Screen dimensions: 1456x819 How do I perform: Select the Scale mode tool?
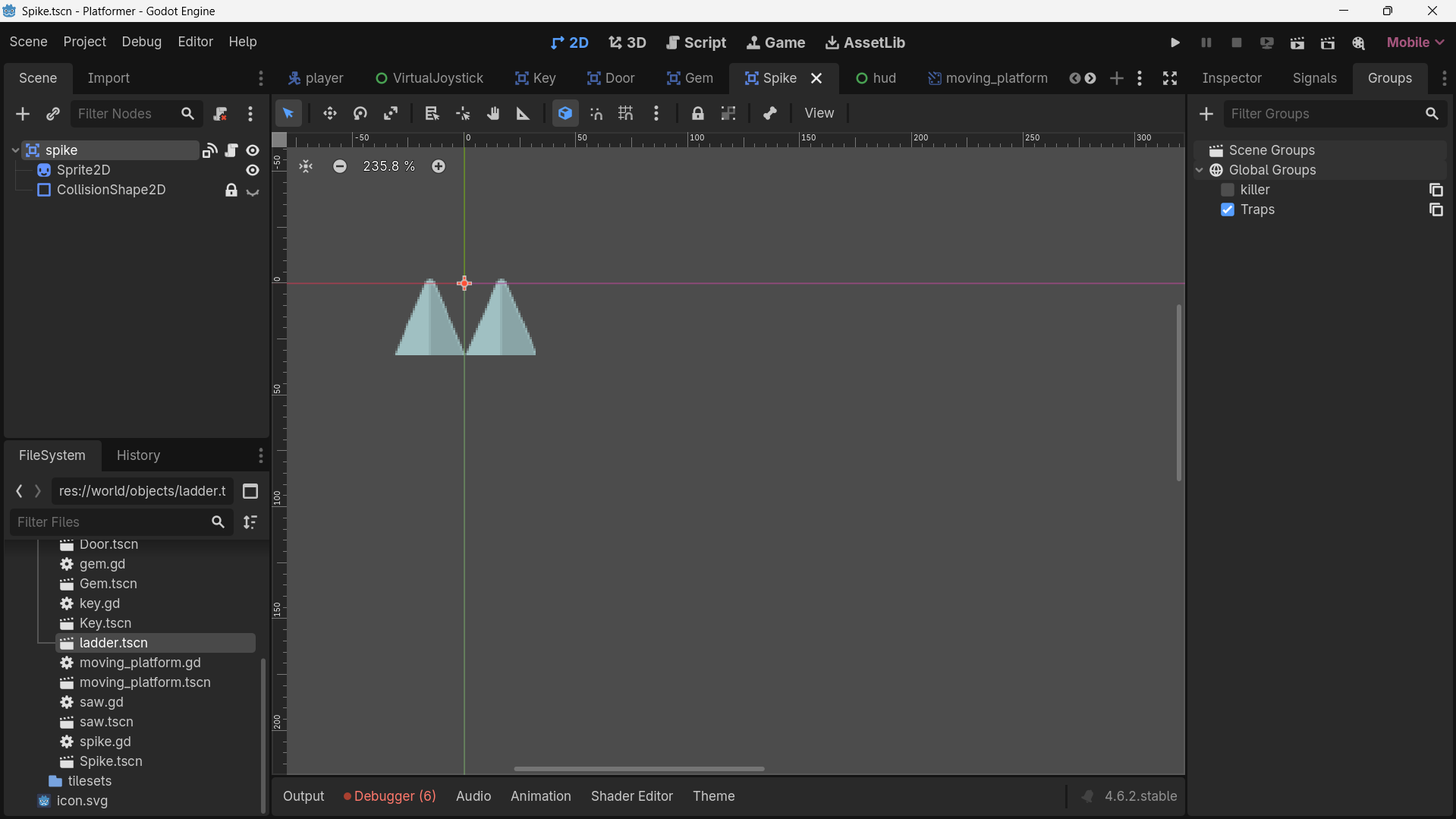(391, 114)
